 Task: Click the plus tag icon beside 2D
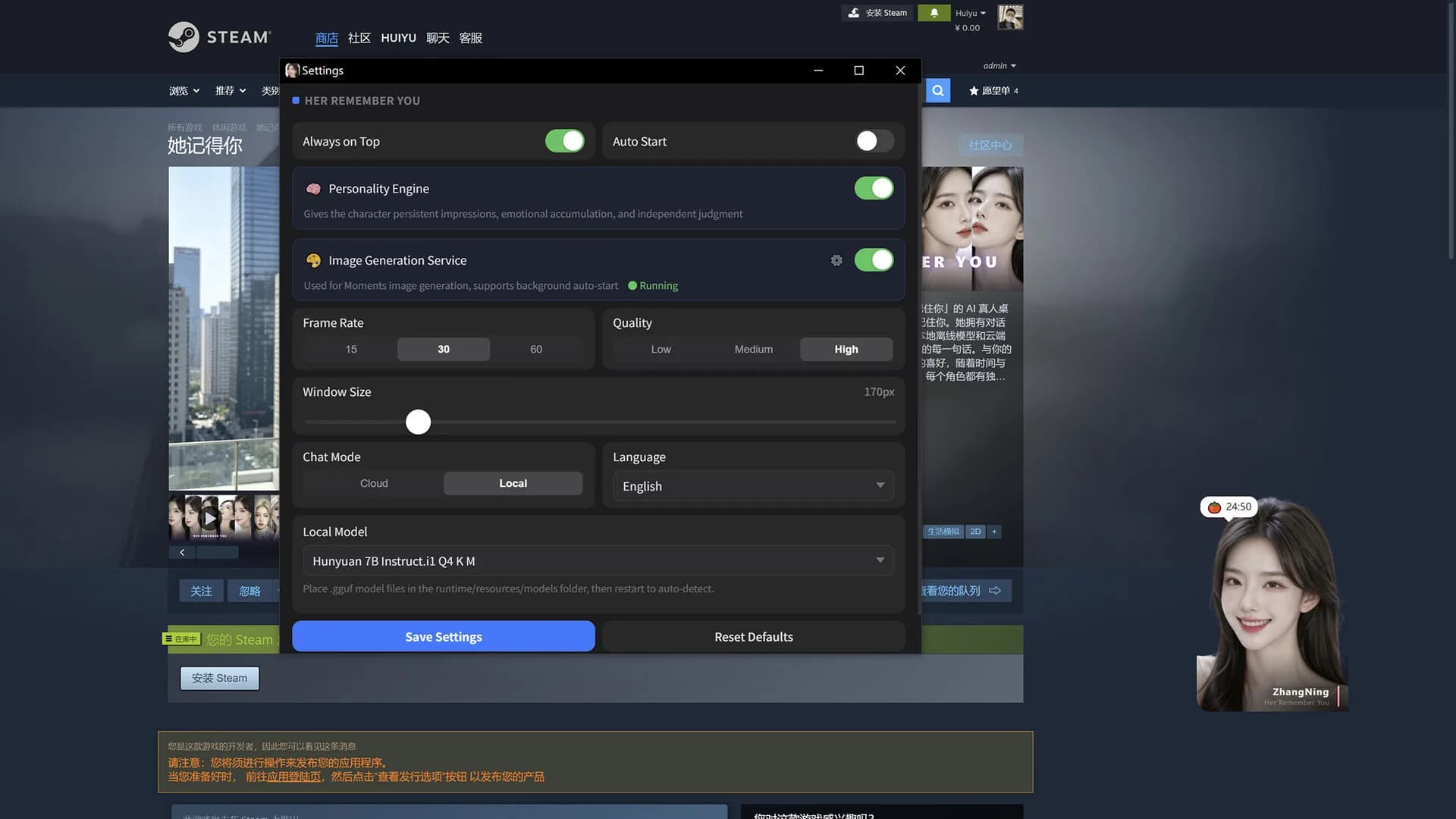pos(994,532)
